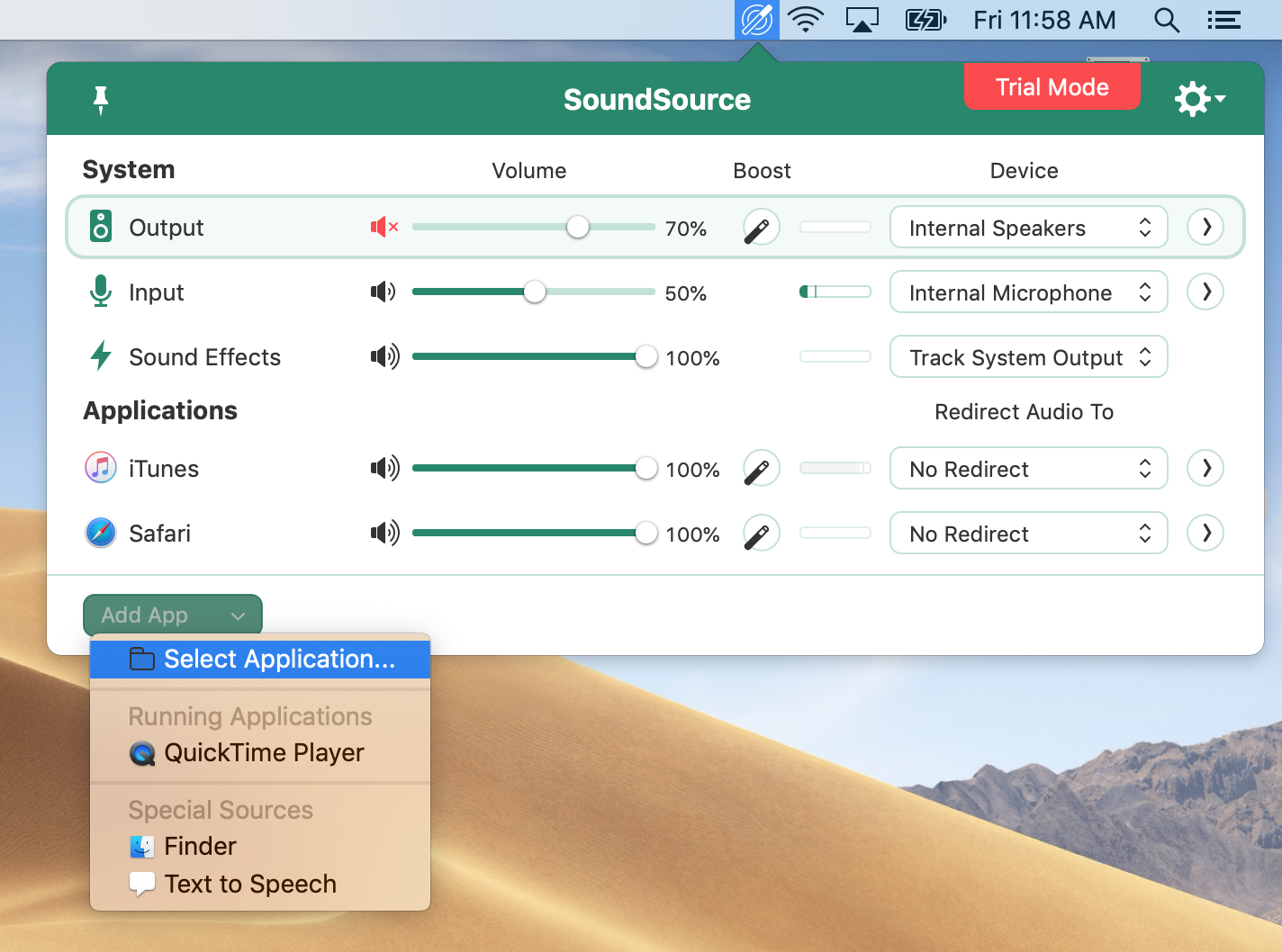
Task: Expand iTunes row details arrow
Action: click(1205, 469)
